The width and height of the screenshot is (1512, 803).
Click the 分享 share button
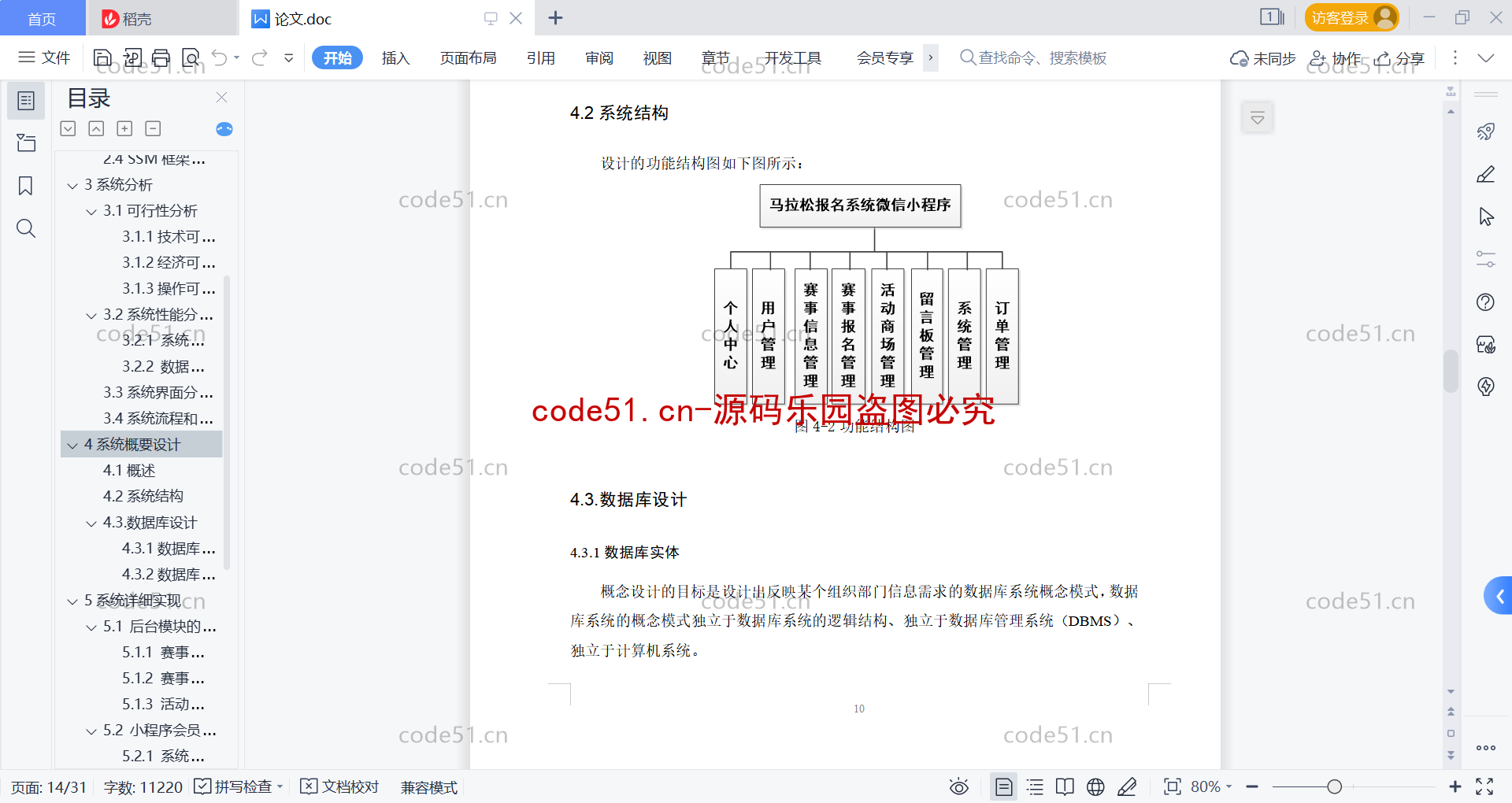pyautogui.click(x=1399, y=58)
